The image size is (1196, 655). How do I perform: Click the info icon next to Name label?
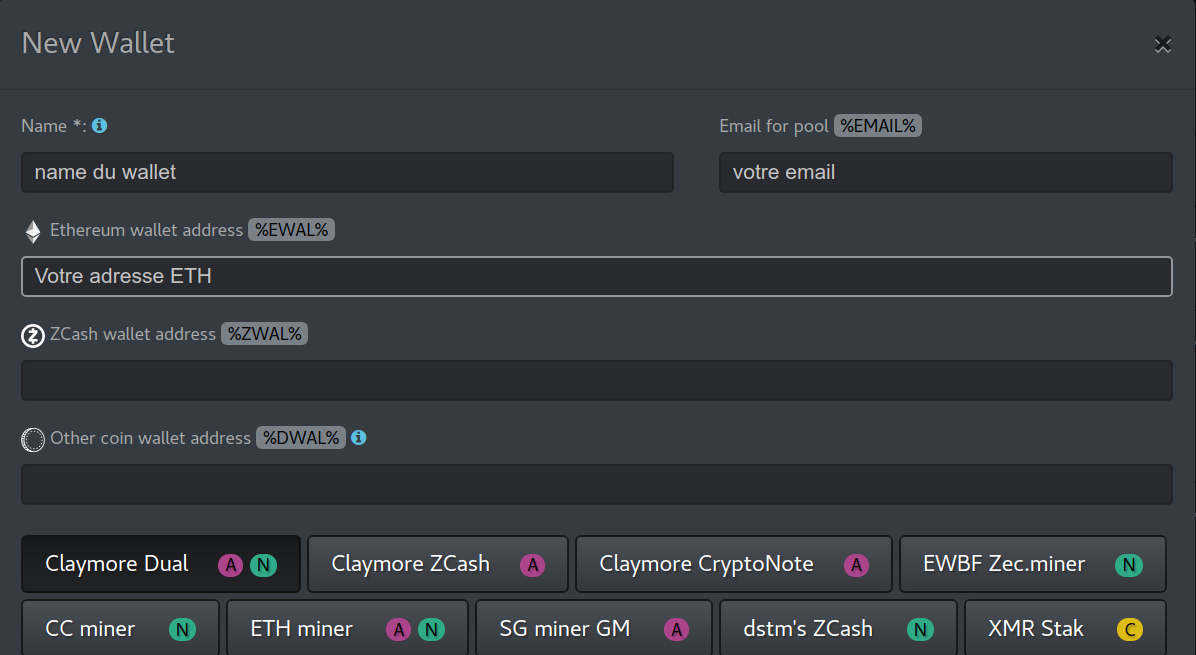pos(99,126)
